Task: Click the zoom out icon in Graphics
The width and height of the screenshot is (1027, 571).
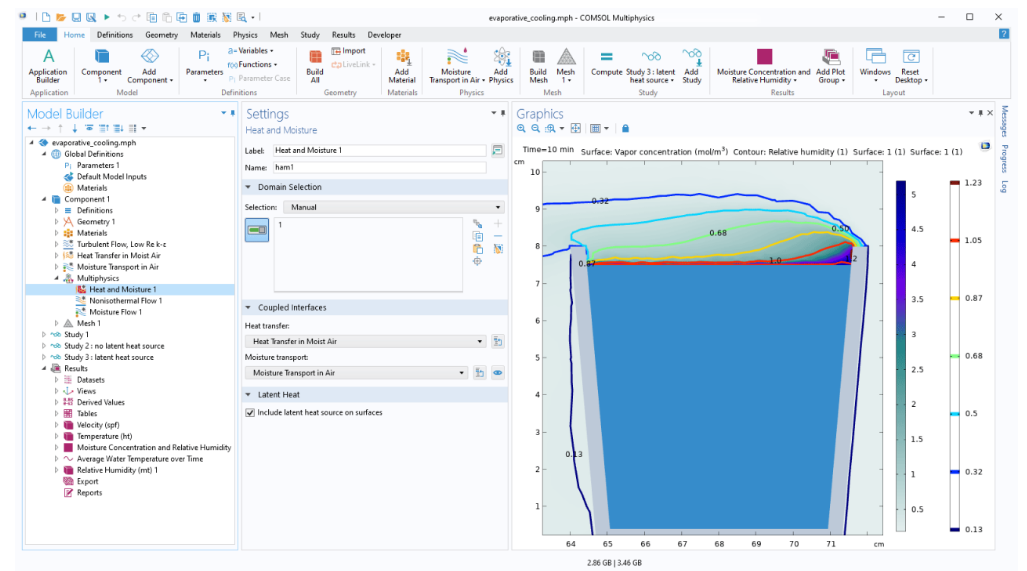Action: click(536, 128)
